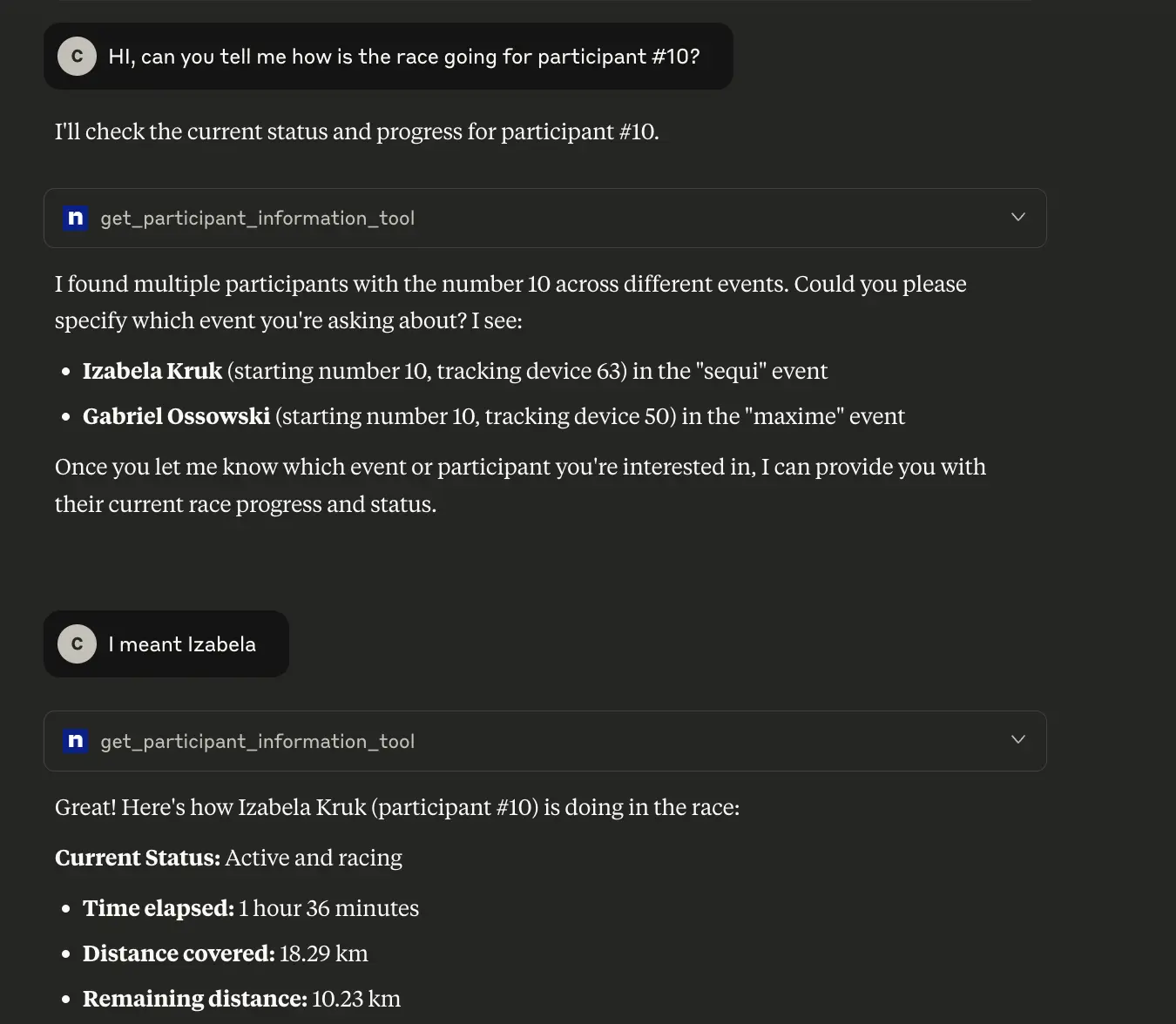This screenshot has height=1024, width=1176.
Task: Click the "Distance covered:" list item
Action: pyautogui.click(x=226, y=953)
